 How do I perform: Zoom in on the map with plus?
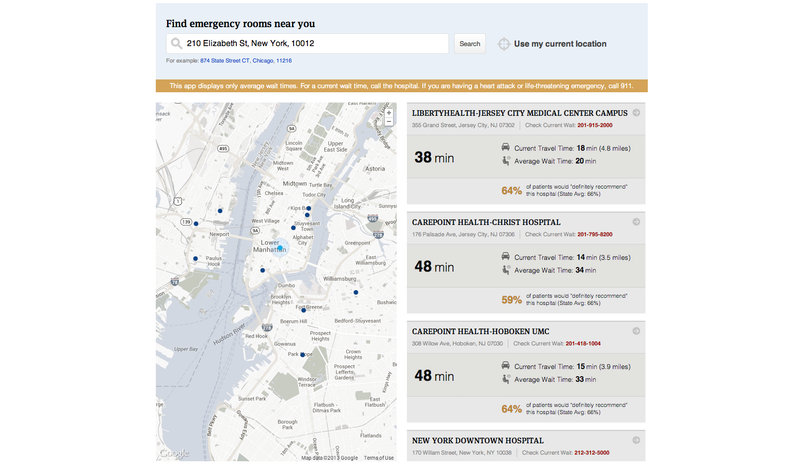[389, 113]
